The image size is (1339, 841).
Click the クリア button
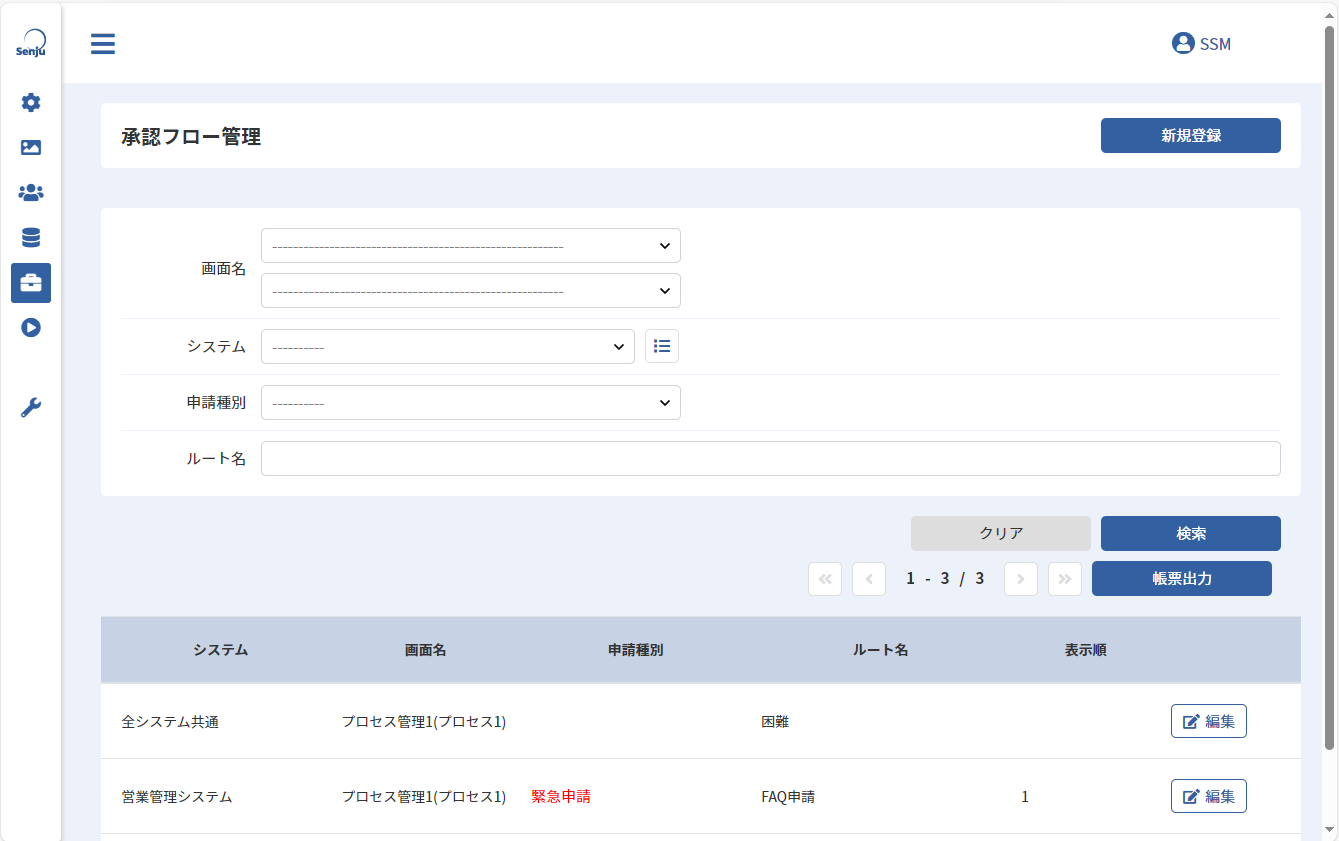tap(1001, 534)
